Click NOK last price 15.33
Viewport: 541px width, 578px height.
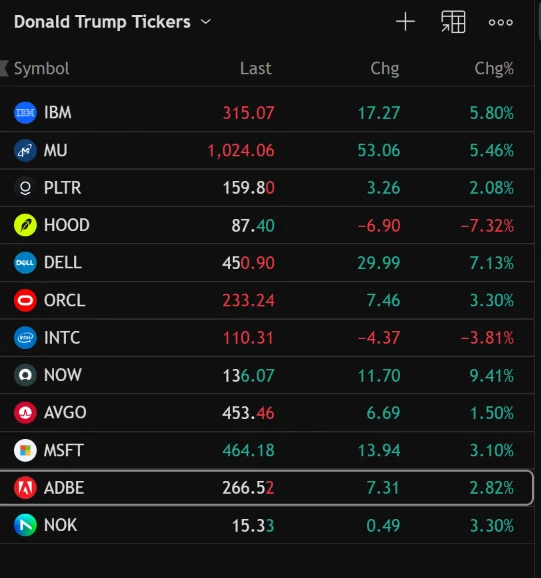253,526
